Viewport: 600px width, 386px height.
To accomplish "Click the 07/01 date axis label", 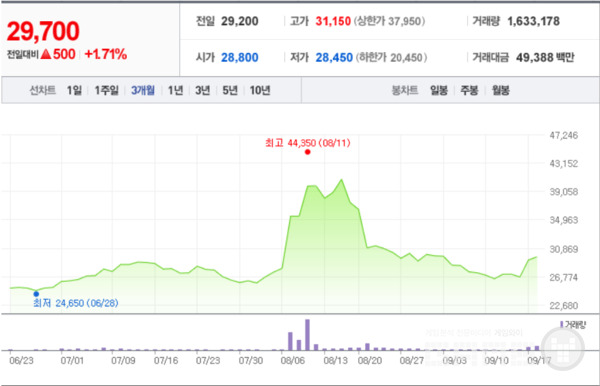I will 72,360.
